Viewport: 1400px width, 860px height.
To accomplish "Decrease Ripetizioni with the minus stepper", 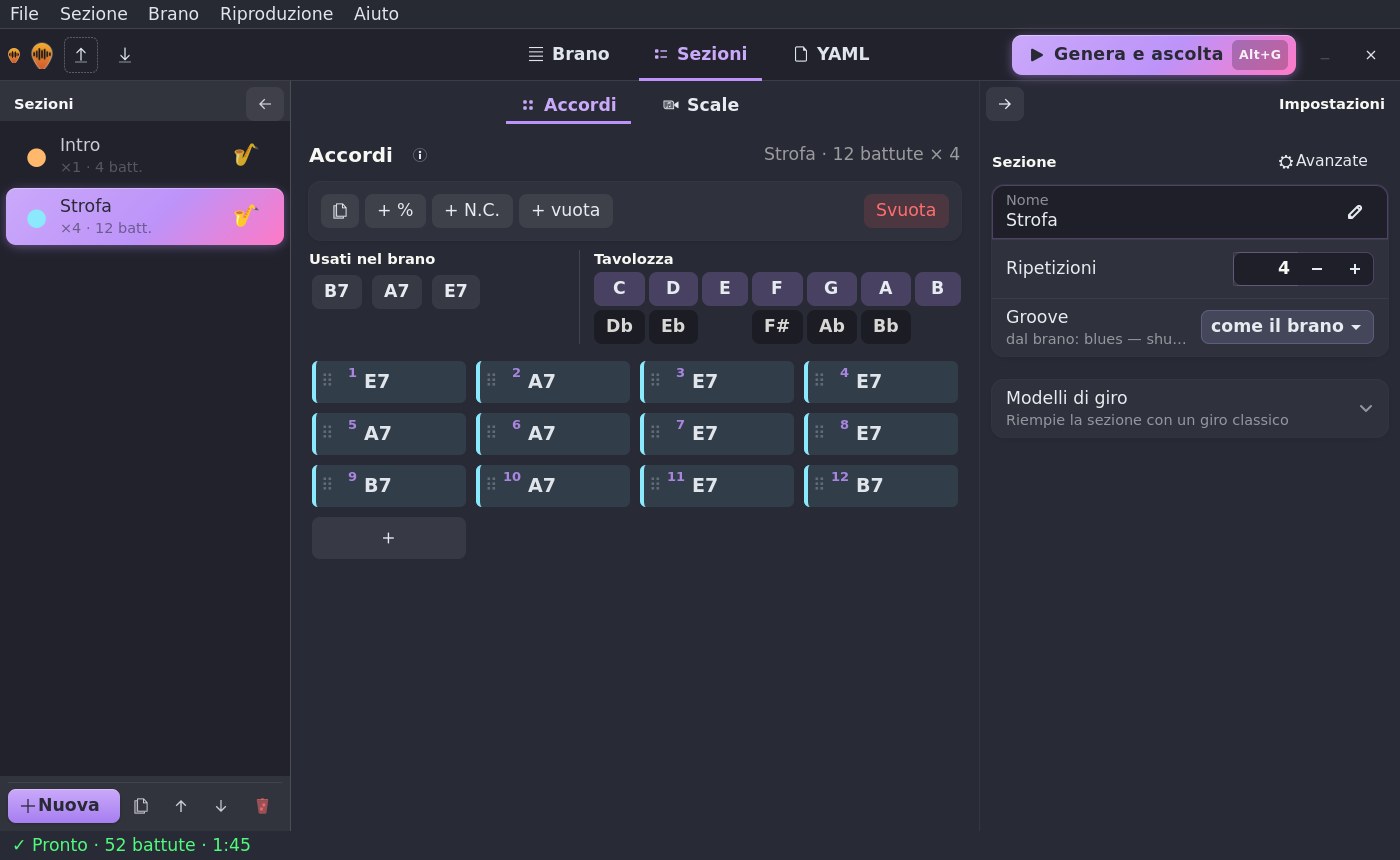I will tap(1317, 269).
